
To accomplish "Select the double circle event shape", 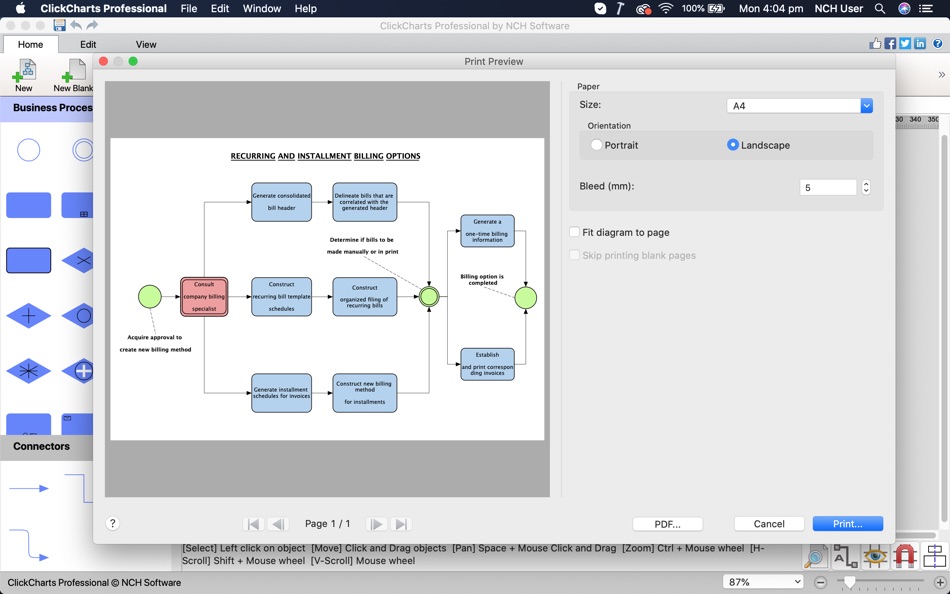I will pyautogui.click(x=83, y=150).
